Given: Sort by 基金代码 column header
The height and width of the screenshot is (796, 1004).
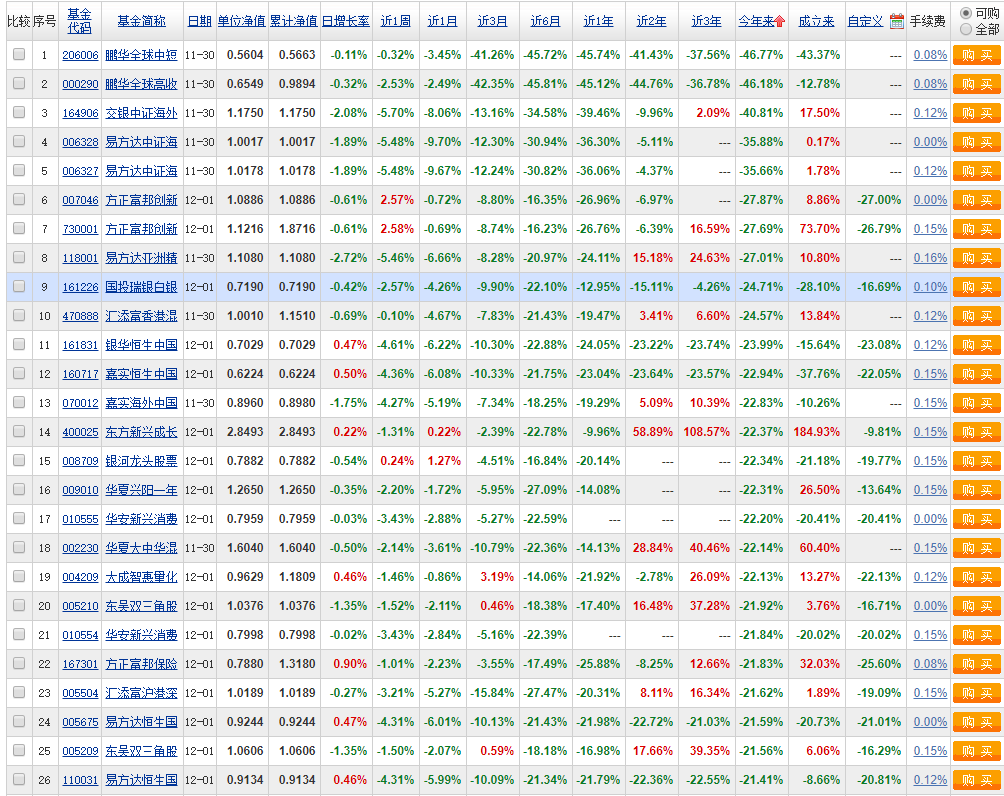Looking at the screenshot, I should click(79, 21).
